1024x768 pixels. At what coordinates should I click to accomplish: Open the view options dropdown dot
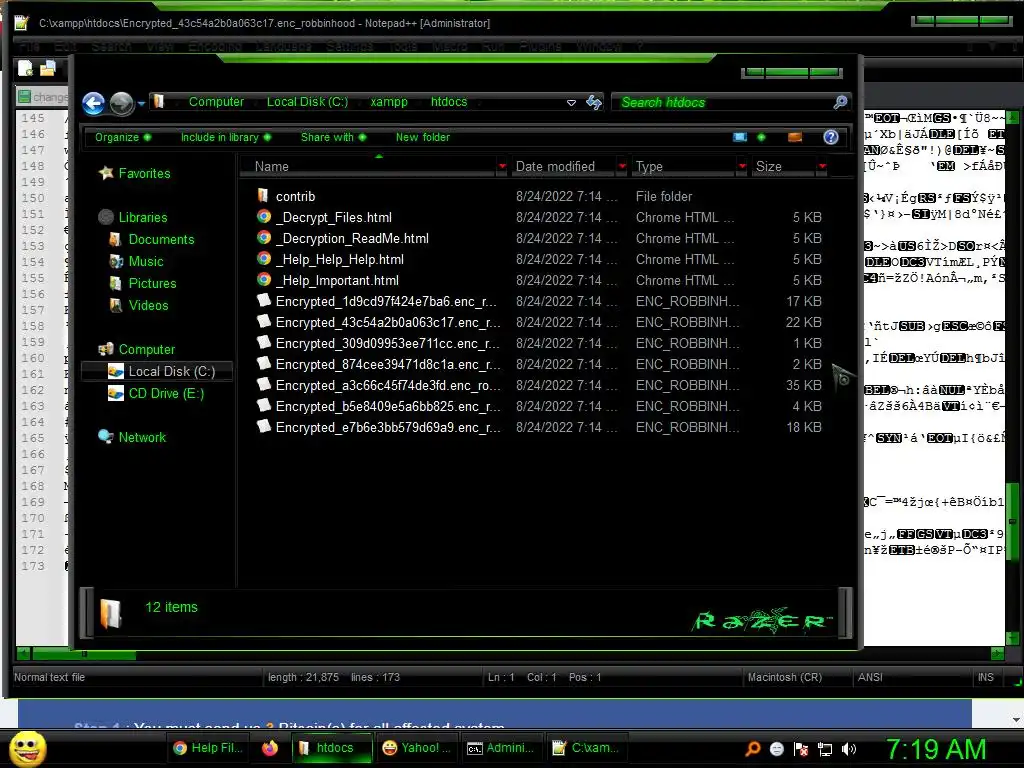(x=761, y=137)
